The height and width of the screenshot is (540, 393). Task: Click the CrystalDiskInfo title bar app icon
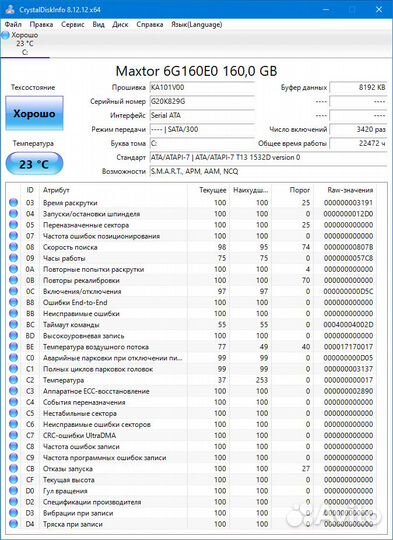pyautogui.click(x=10, y=9)
